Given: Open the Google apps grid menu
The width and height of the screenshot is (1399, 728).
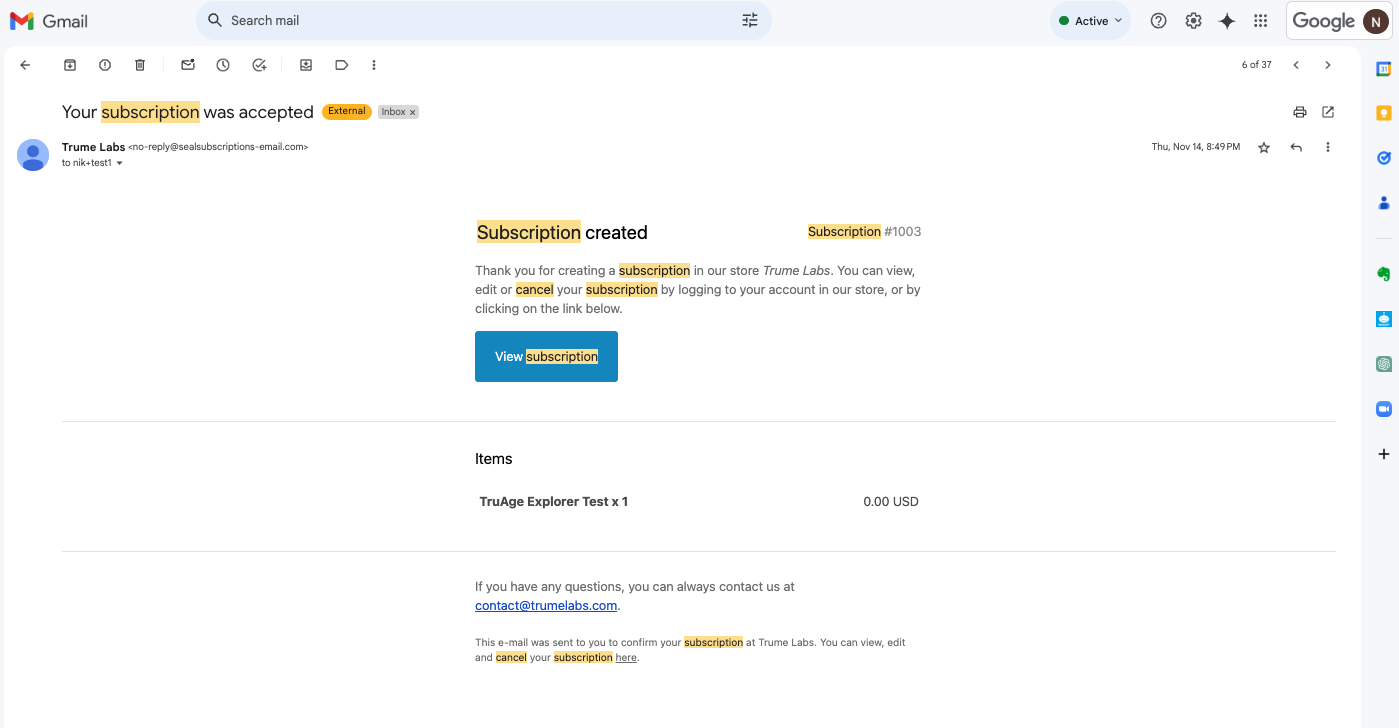Looking at the screenshot, I should (1260, 21).
